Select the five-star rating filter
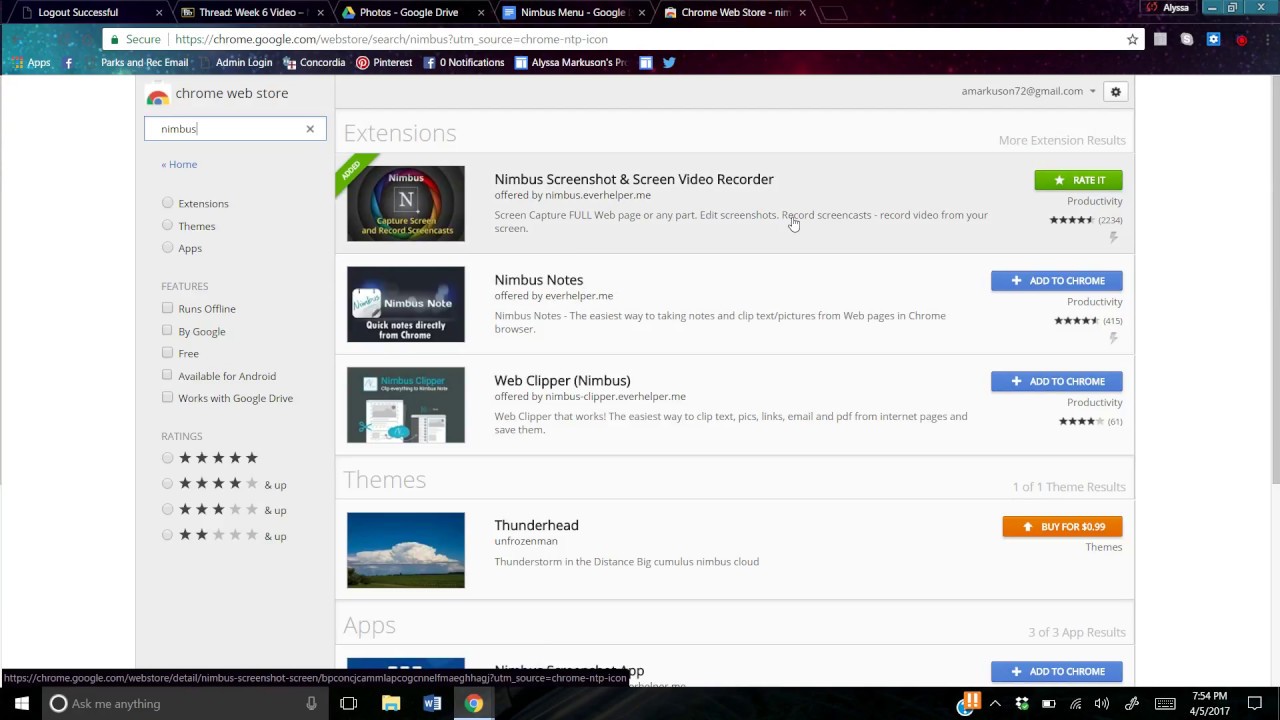The width and height of the screenshot is (1280, 720). (x=168, y=458)
